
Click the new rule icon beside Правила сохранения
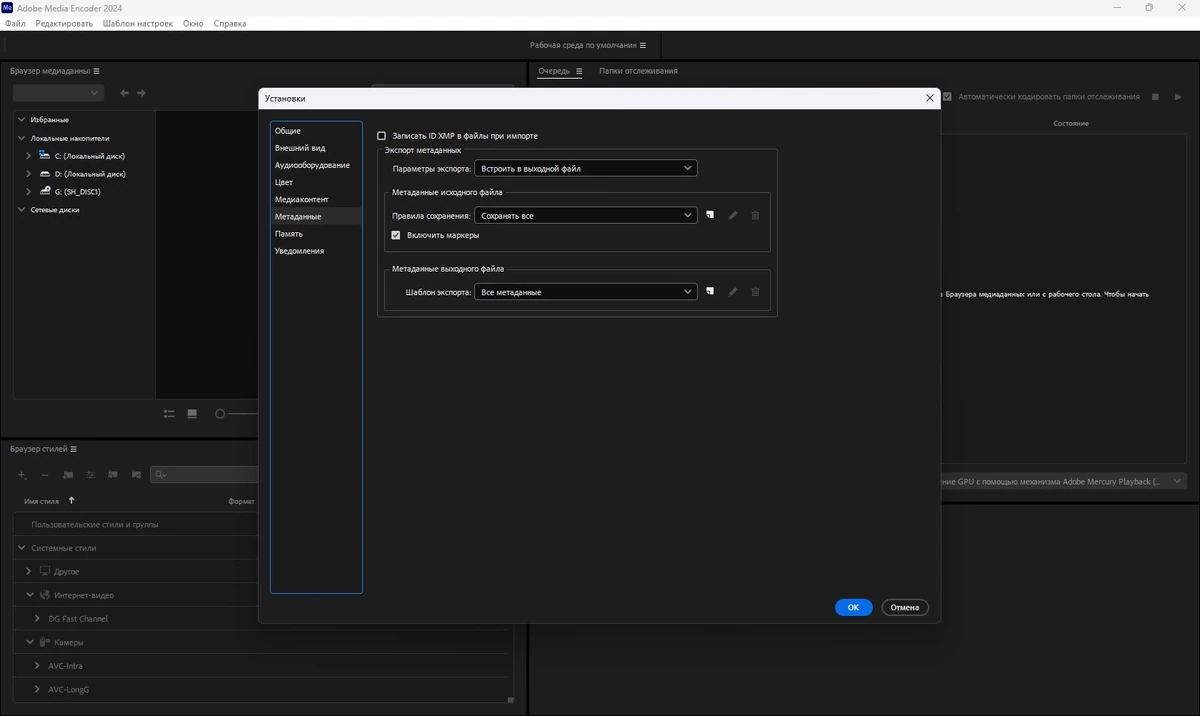710,215
